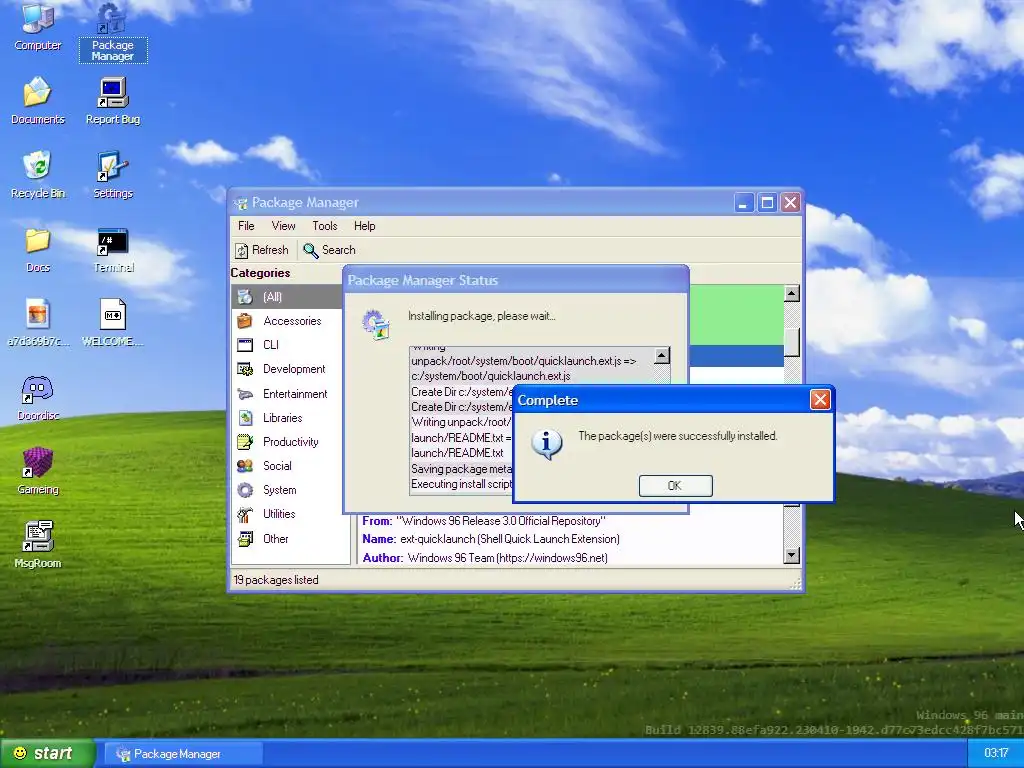
Task: Click the Libraries category icon
Action: (245, 418)
